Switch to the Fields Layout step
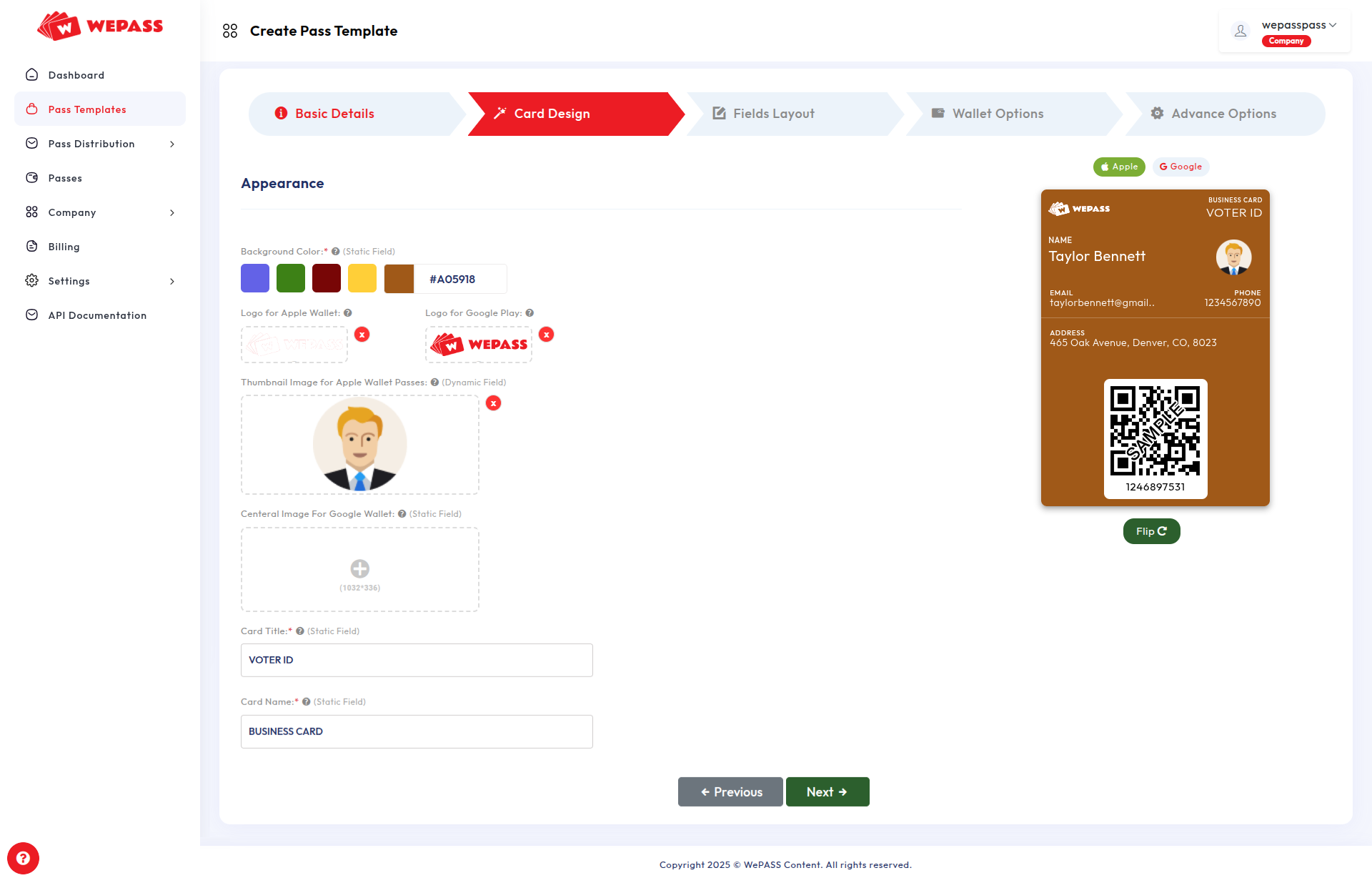Image resolution: width=1372 pixels, height=883 pixels. point(773,113)
